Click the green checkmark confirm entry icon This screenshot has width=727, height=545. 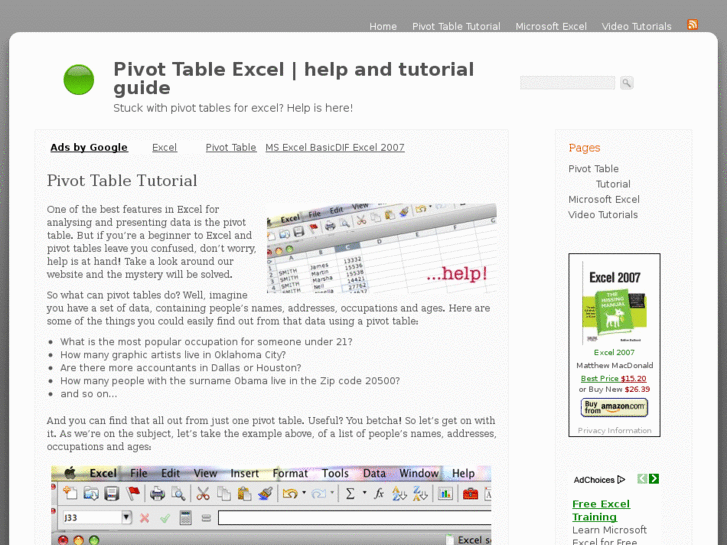(x=165, y=518)
